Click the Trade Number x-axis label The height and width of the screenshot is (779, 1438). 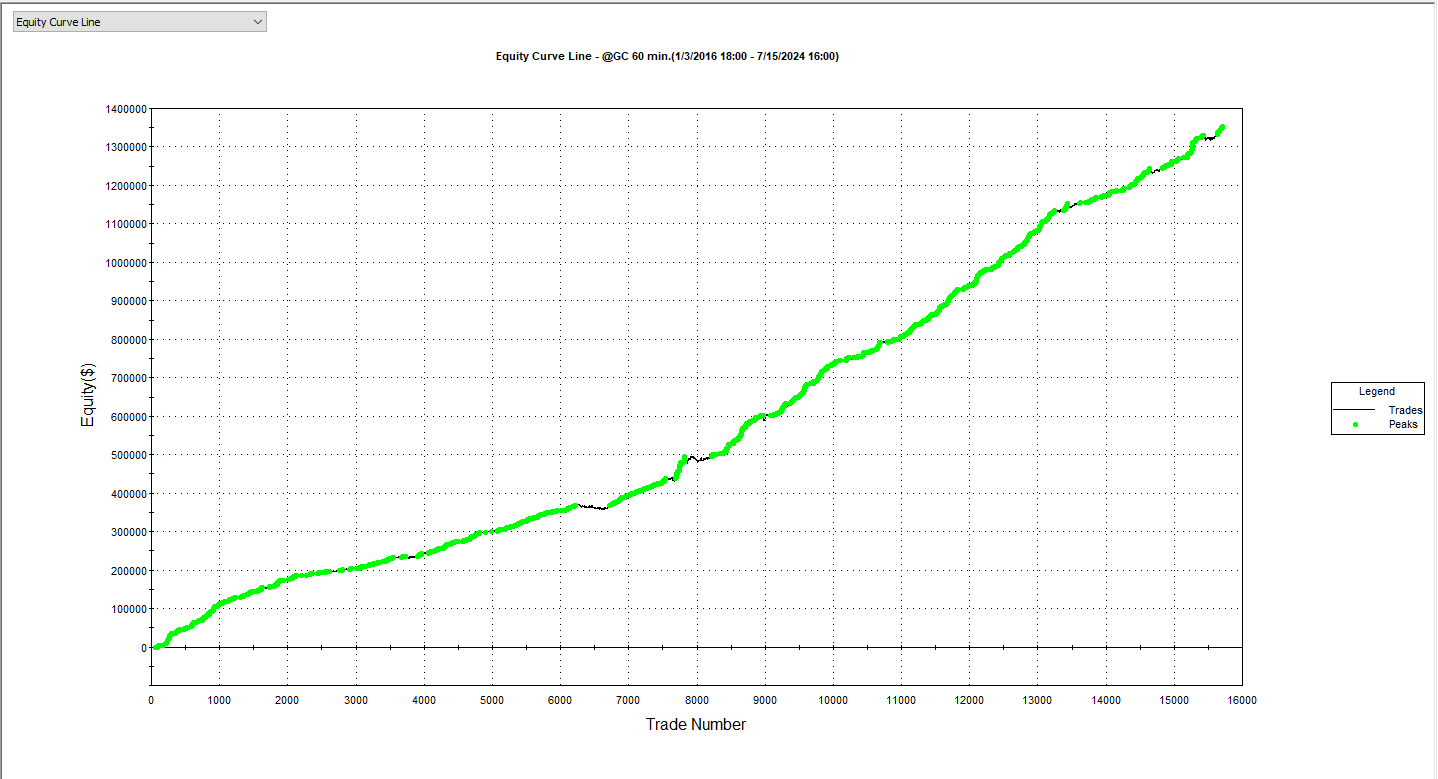click(695, 724)
